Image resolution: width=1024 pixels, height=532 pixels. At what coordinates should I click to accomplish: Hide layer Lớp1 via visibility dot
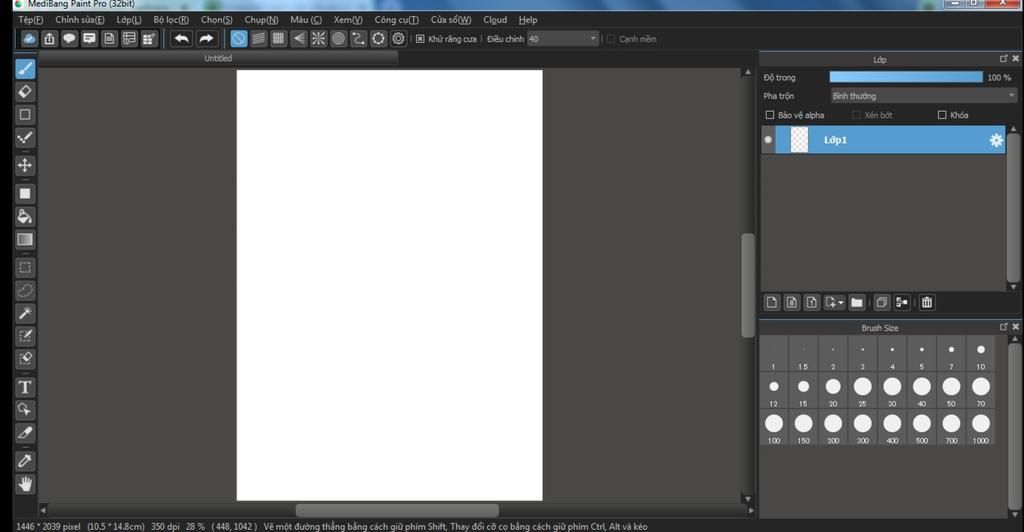coord(768,140)
